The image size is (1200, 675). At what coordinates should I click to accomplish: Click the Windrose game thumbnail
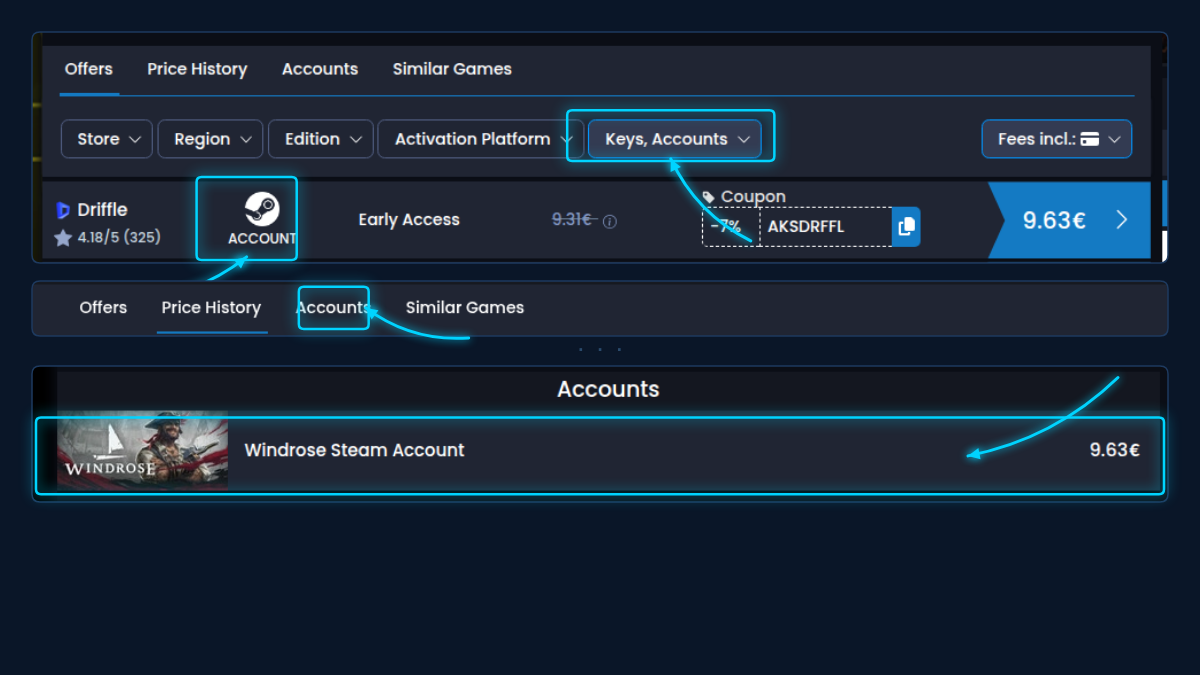click(x=142, y=450)
